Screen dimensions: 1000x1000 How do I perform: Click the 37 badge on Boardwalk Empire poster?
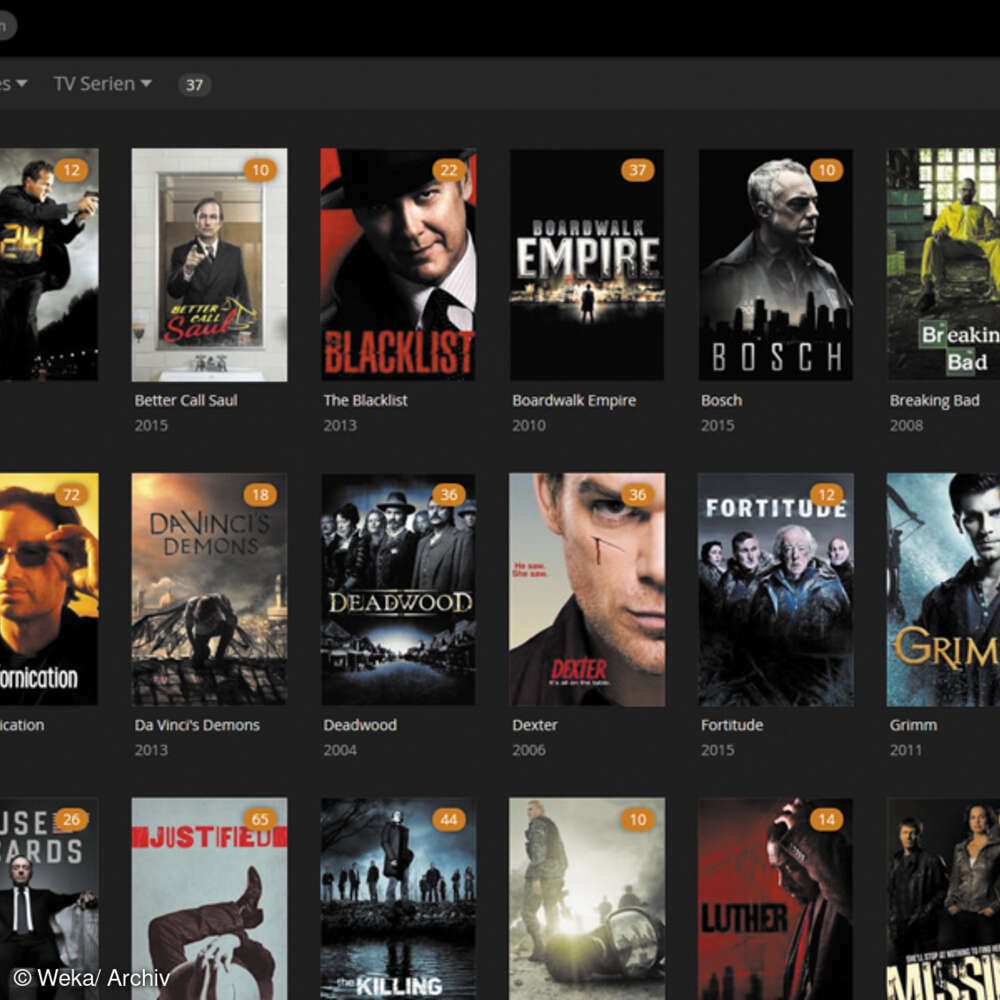[x=637, y=170]
